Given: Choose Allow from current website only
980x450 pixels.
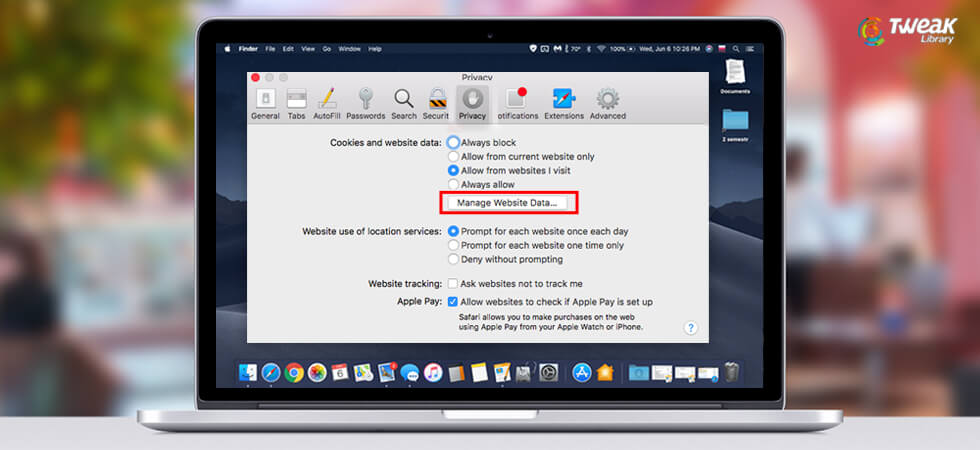Looking at the screenshot, I should tap(454, 157).
